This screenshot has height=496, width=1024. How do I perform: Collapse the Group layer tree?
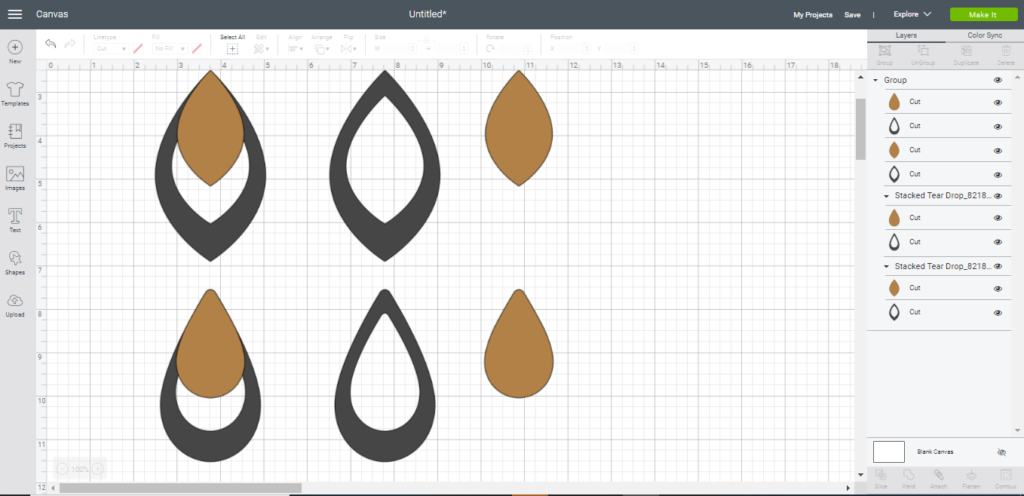876,80
